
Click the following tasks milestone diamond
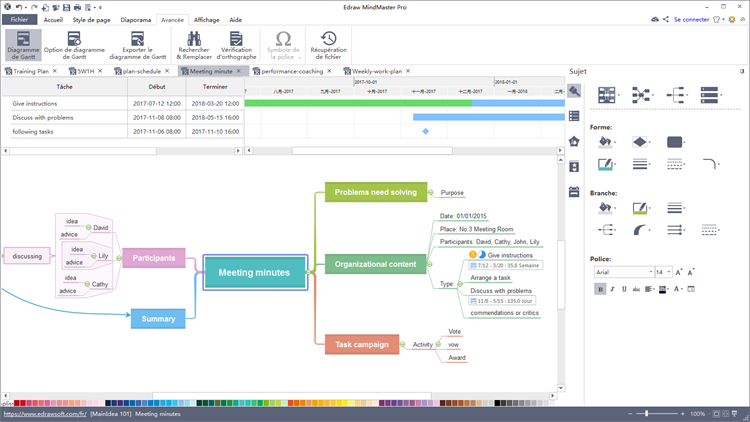tap(426, 131)
